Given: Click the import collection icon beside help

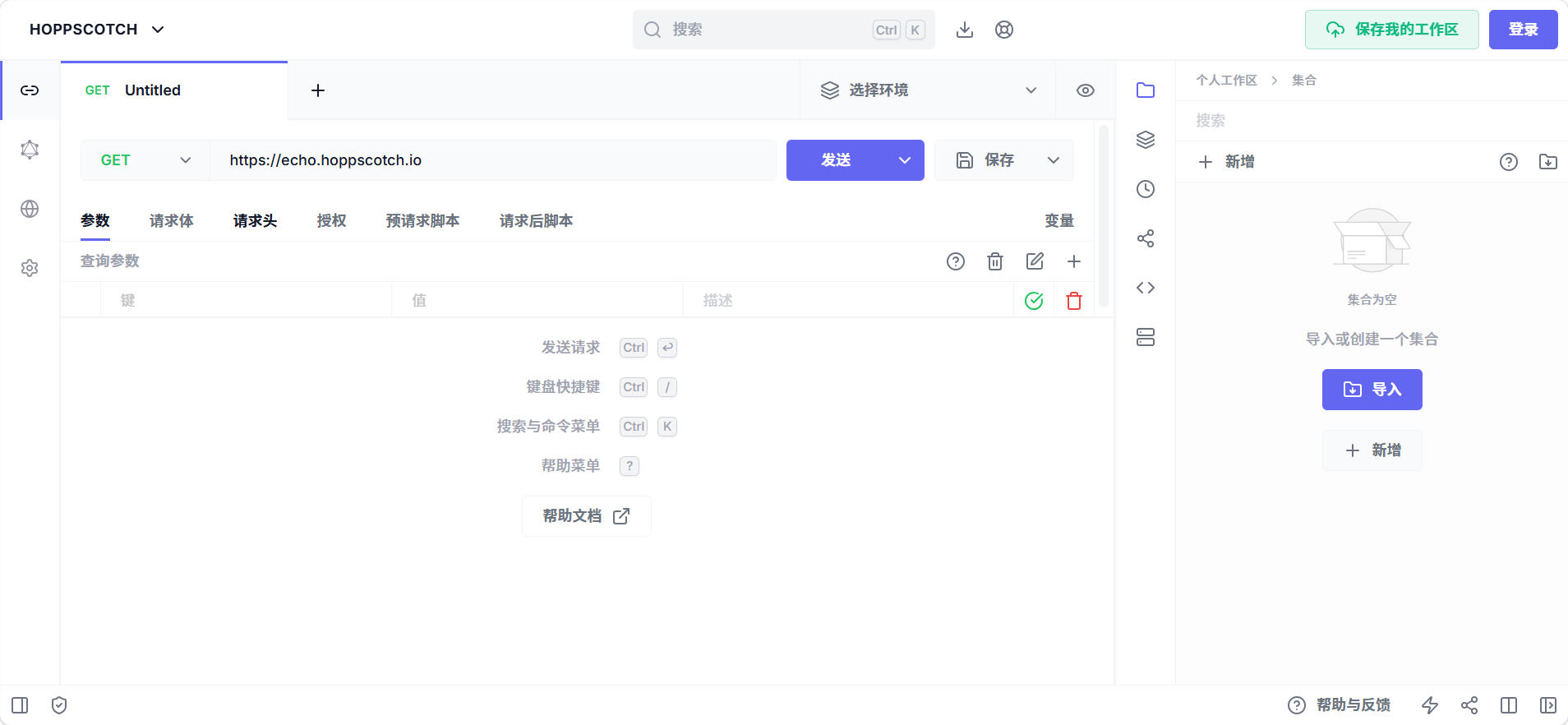Looking at the screenshot, I should click(x=1548, y=162).
